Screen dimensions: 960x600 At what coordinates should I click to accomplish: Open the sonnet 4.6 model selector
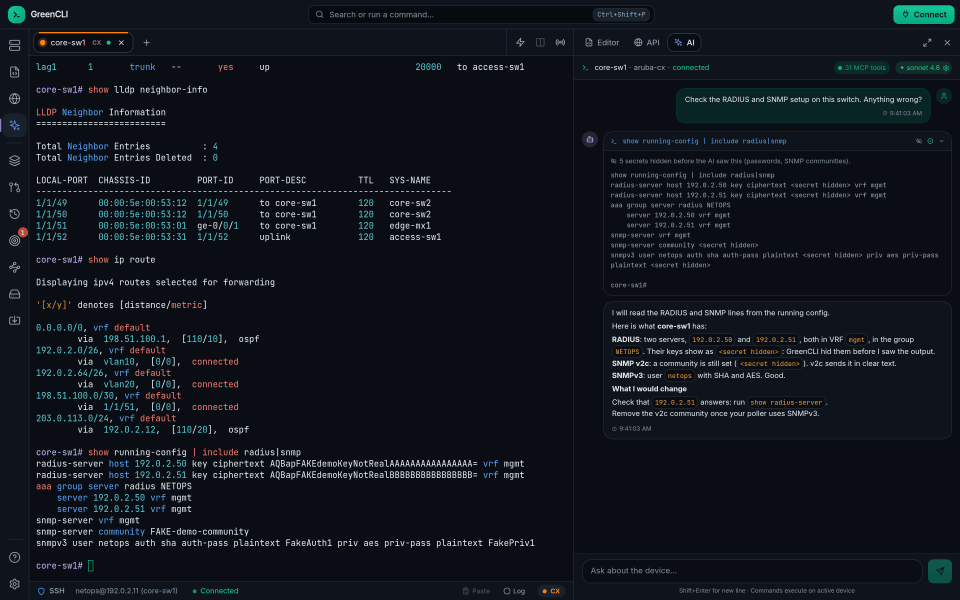click(x=924, y=67)
